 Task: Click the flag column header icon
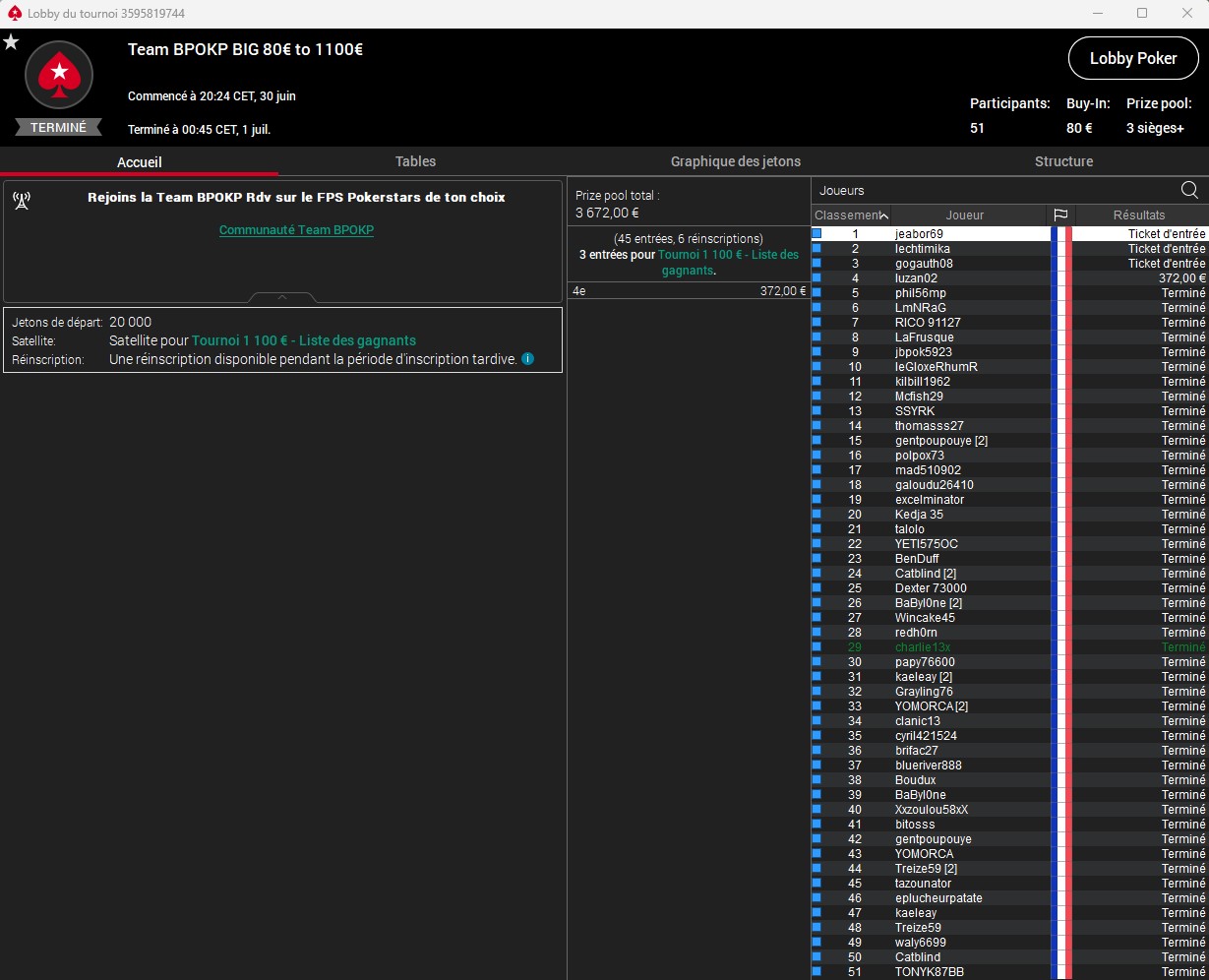(x=1060, y=215)
